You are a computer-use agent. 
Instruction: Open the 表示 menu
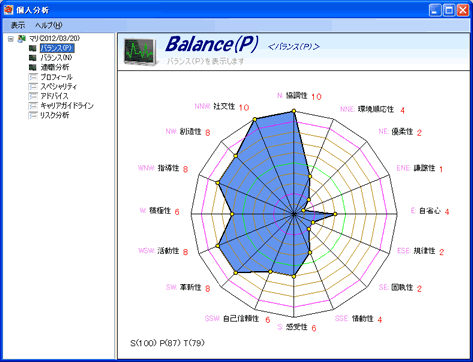point(18,25)
